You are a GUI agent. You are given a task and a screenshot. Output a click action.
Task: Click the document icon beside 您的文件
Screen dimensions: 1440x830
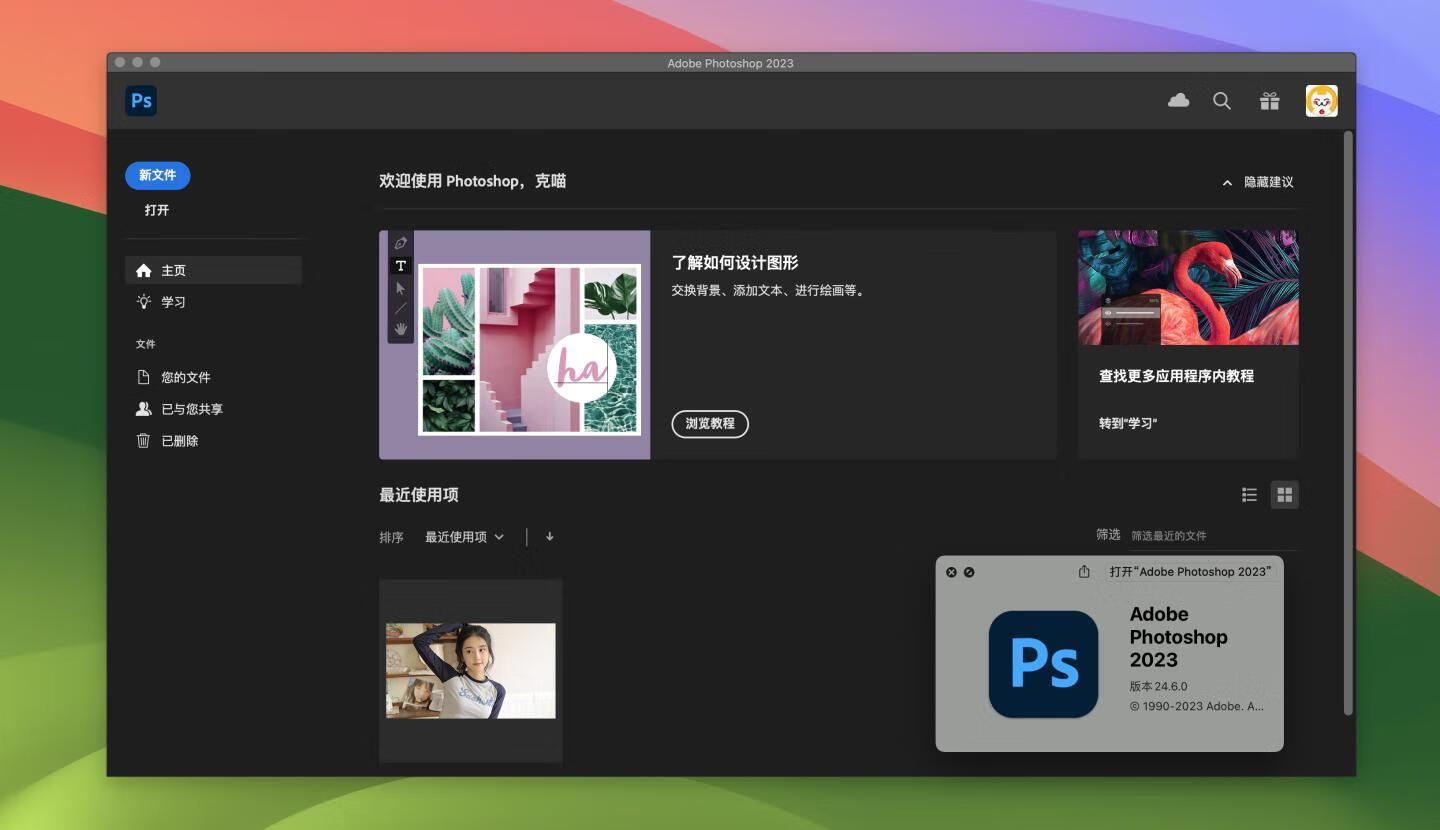[x=143, y=377]
